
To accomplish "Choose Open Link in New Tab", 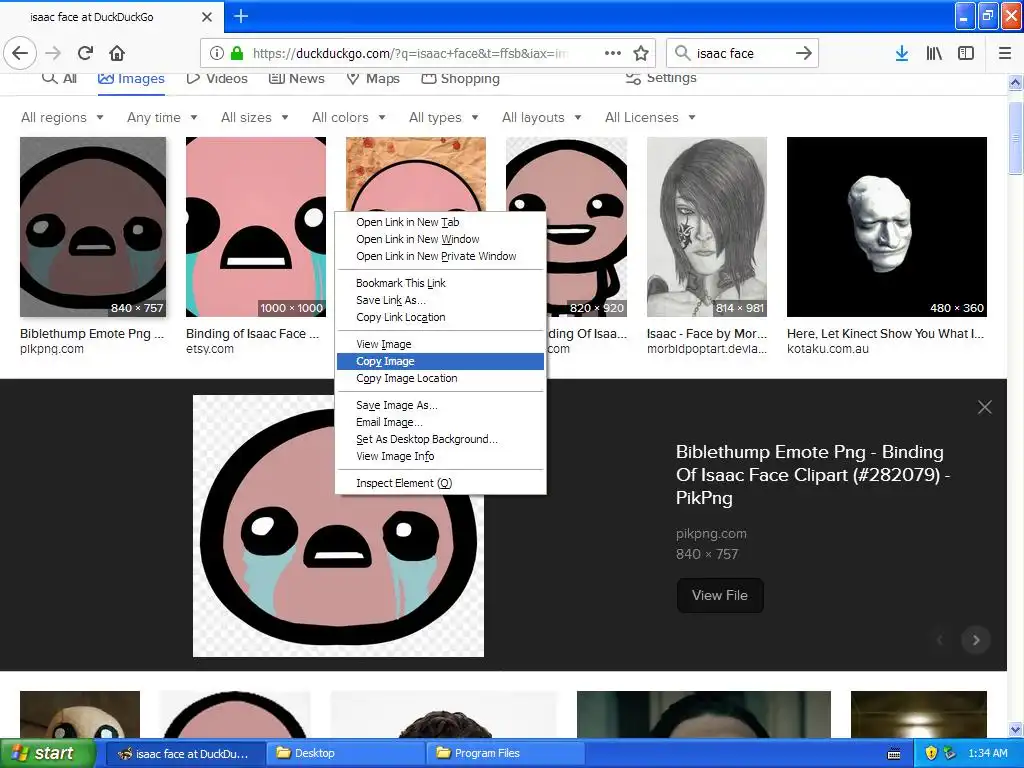I will 440,222.
